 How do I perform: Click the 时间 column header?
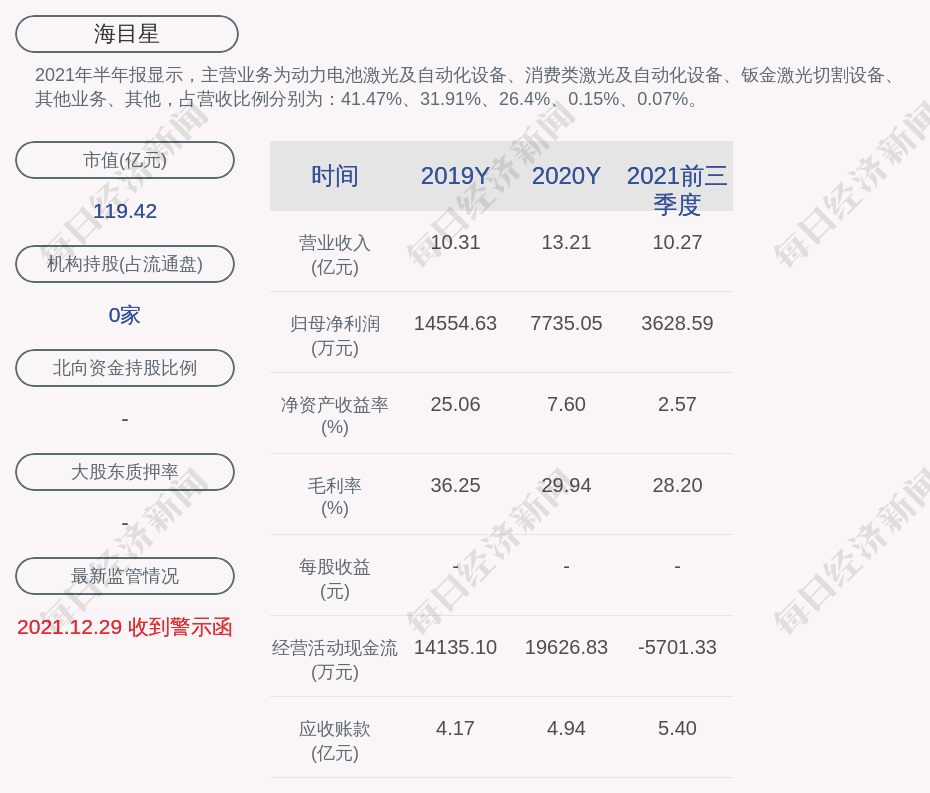(x=335, y=176)
